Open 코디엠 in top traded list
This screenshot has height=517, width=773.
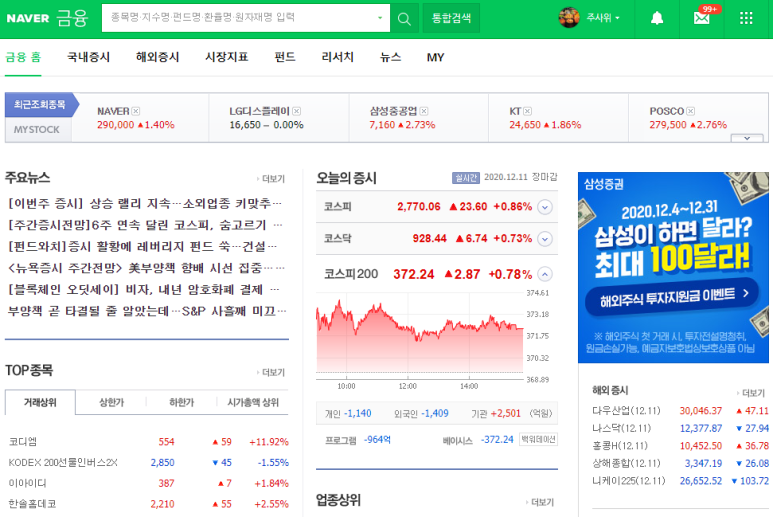coord(23,442)
